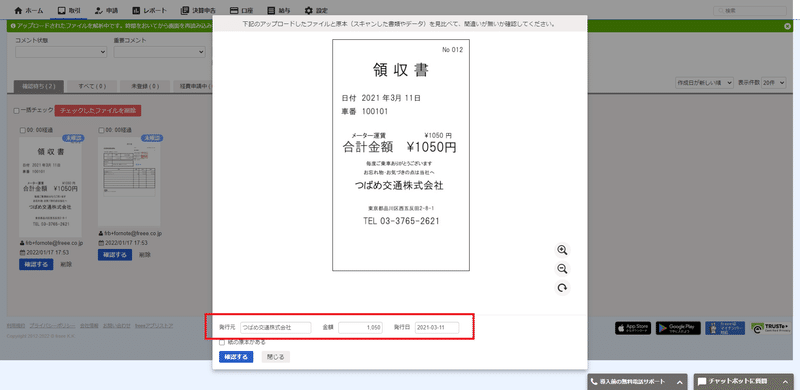Click the 金額 amount input field
Image resolution: width=800 pixels, height=390 pixels.
[x=360, y=328]
